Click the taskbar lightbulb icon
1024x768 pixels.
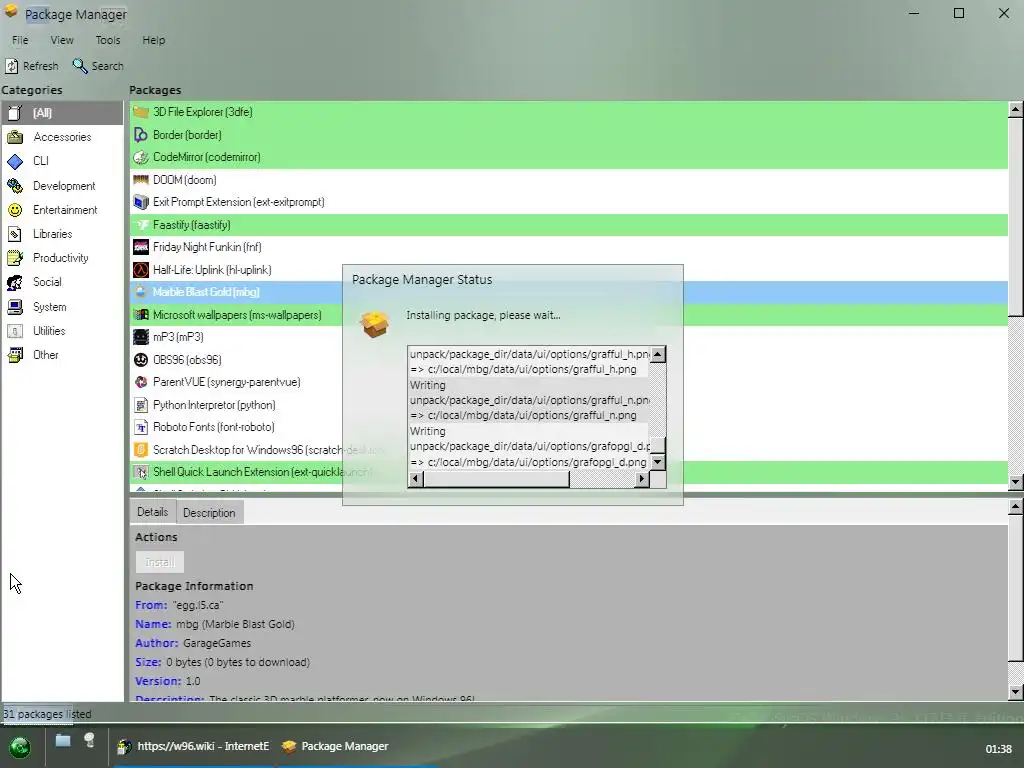click(89, 741)
